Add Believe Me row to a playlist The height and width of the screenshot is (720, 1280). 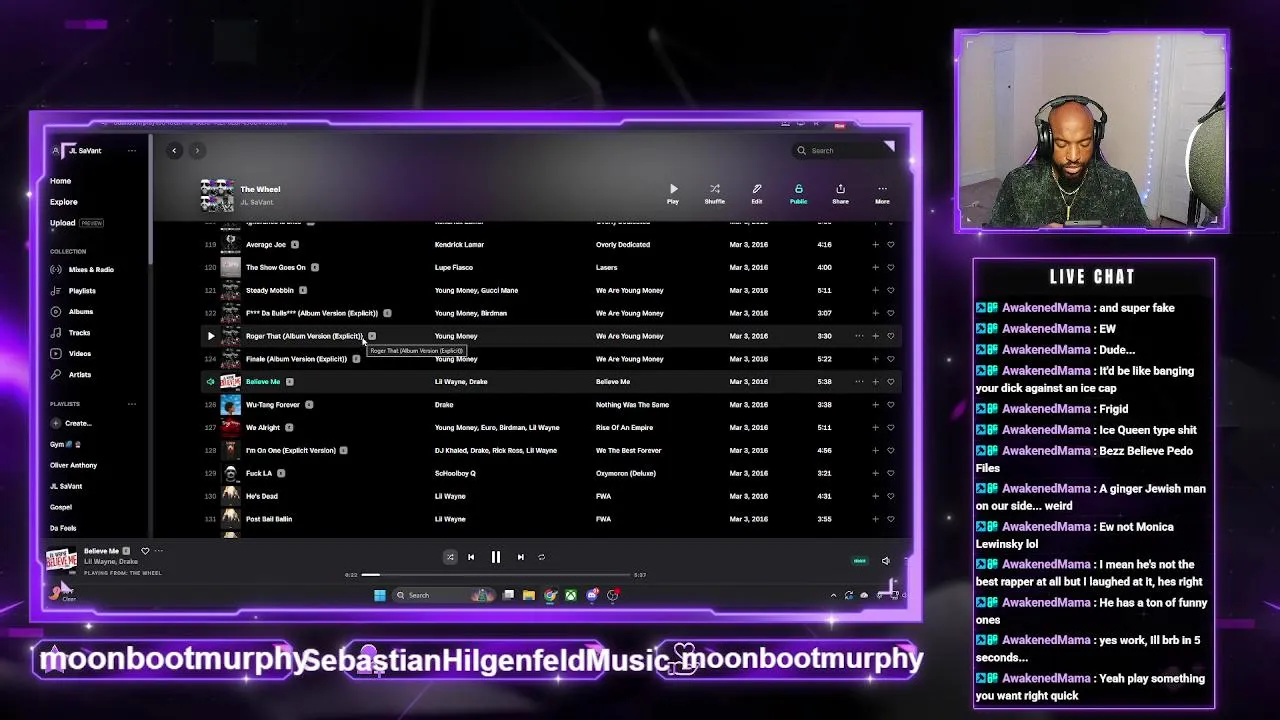coord(875,381)
